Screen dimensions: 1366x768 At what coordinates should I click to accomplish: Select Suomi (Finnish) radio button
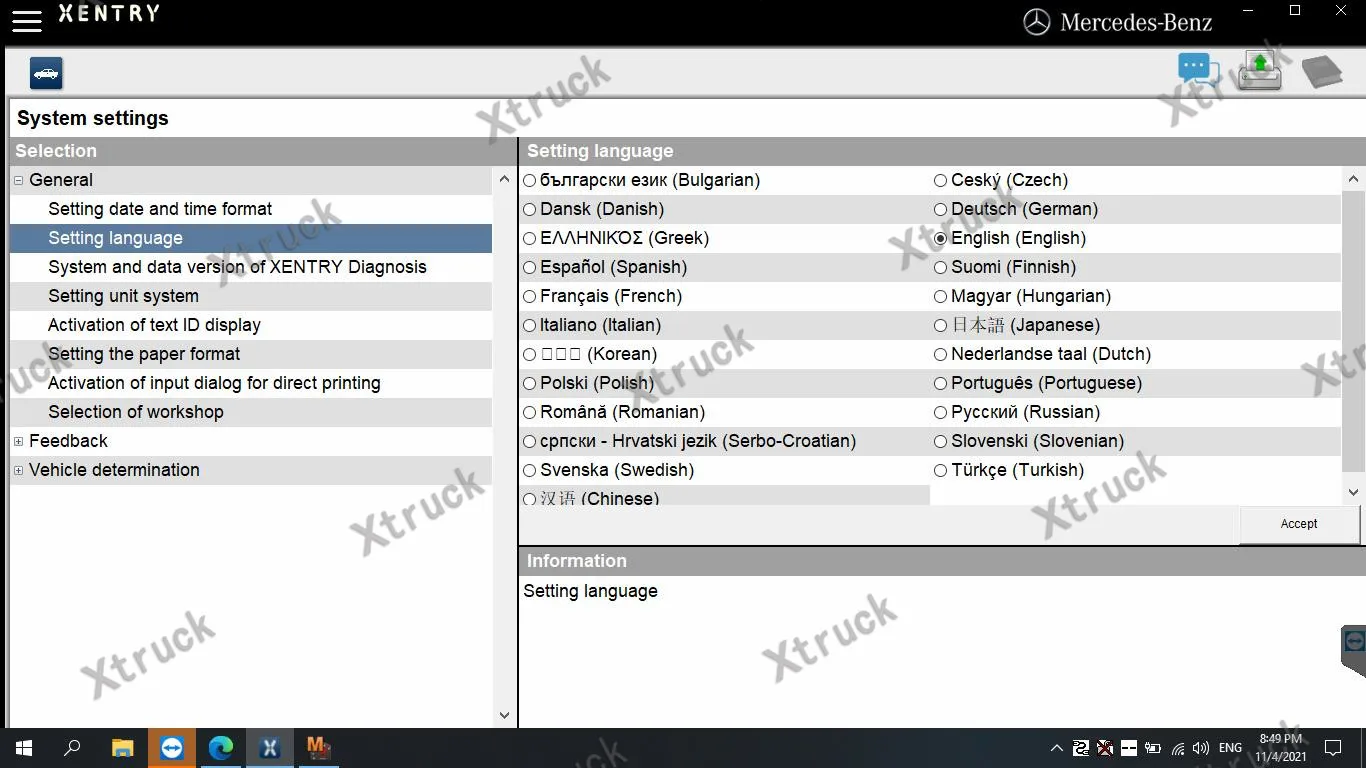[940, 268]
